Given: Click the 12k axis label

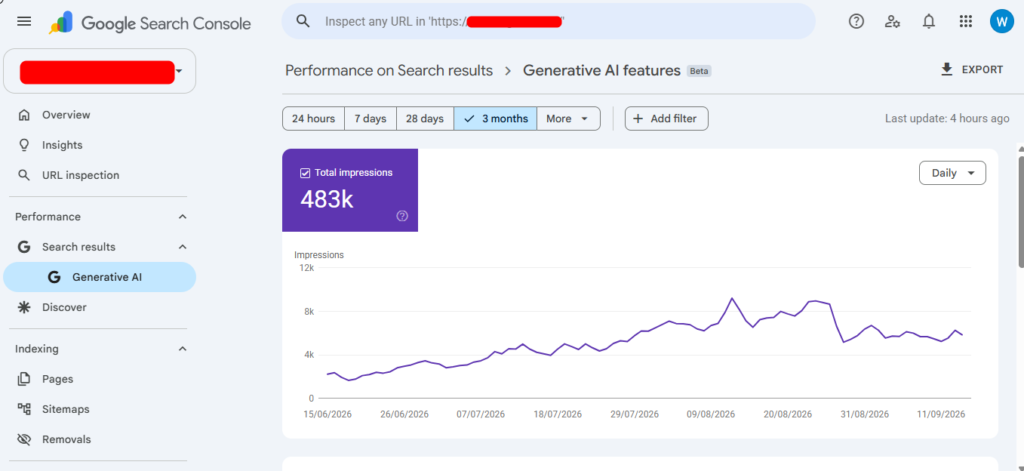Looking at the screenshot, I should coord(307,268).
